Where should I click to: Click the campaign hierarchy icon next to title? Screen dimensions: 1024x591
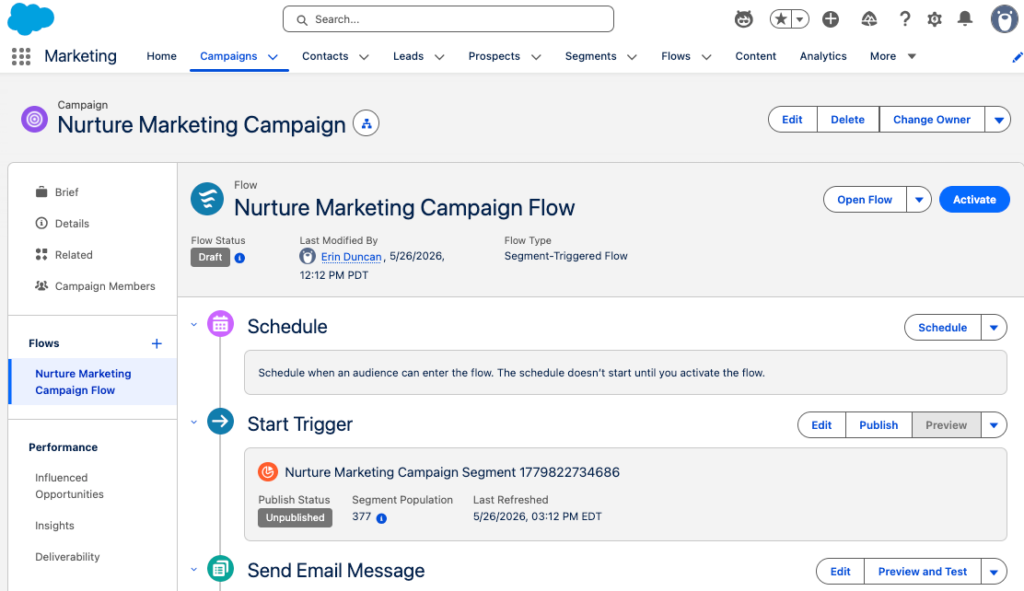(x=366, y=123)
